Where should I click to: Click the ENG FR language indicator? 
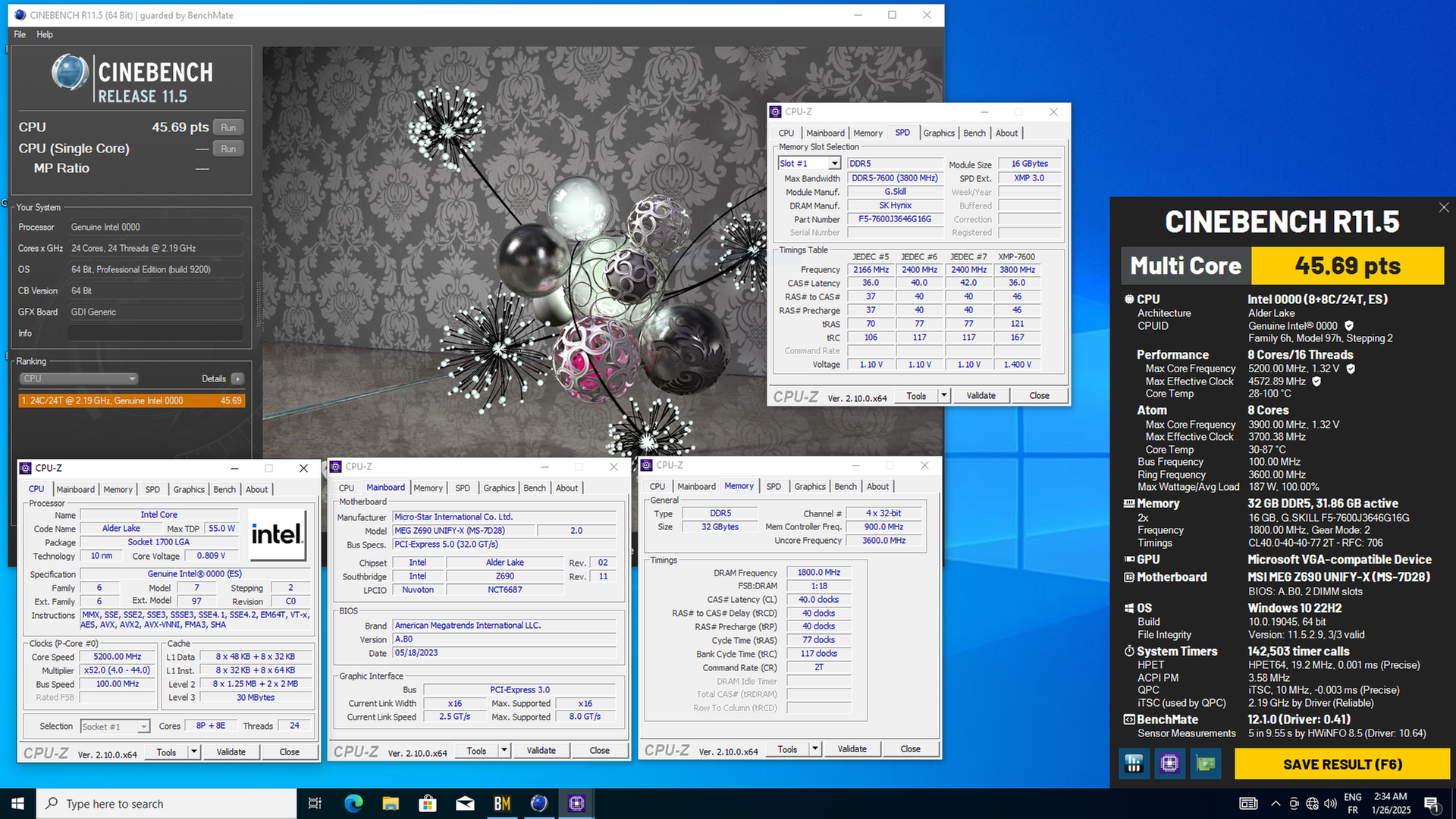pyautogui.click(x=1352, y=804)
